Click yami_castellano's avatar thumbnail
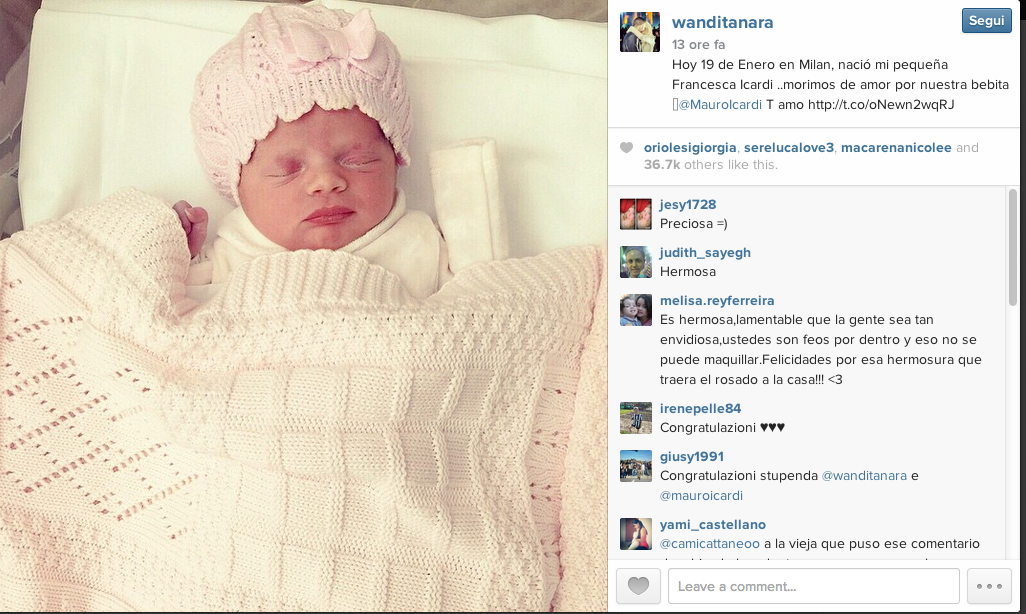Screen dimensions: 1026x614 [x=636, y=534]
